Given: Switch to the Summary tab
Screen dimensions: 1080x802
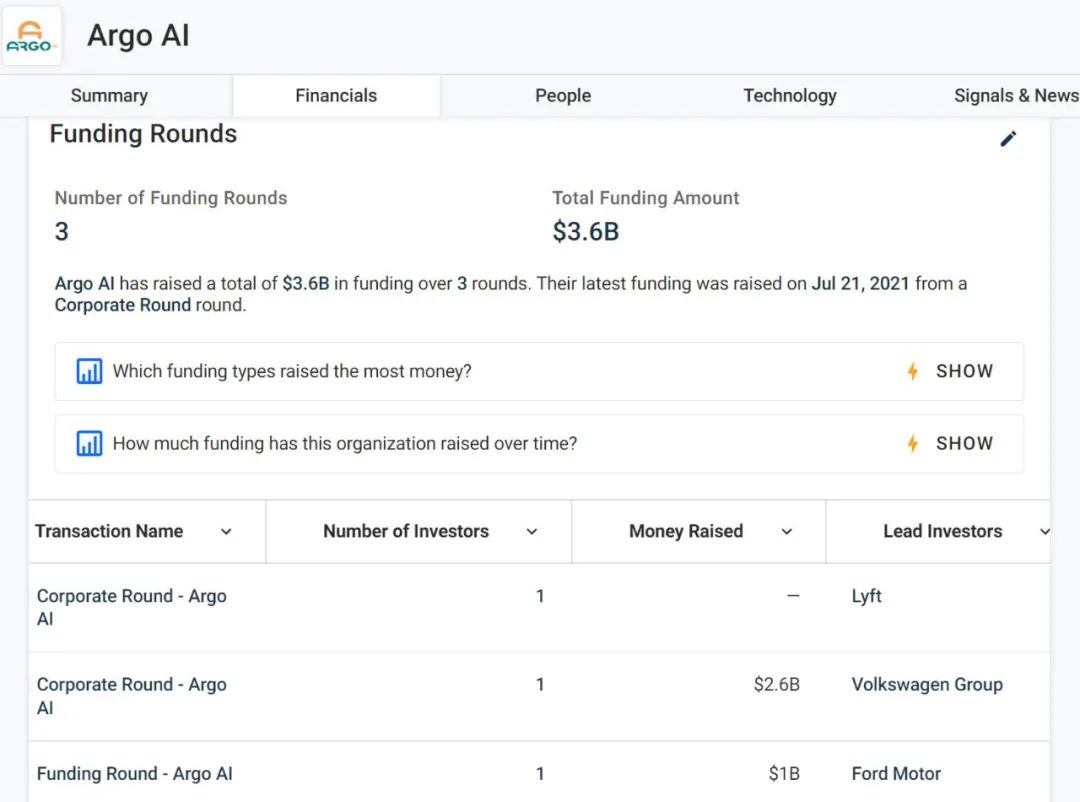Looking at the screenshot, I should point(109,96).
